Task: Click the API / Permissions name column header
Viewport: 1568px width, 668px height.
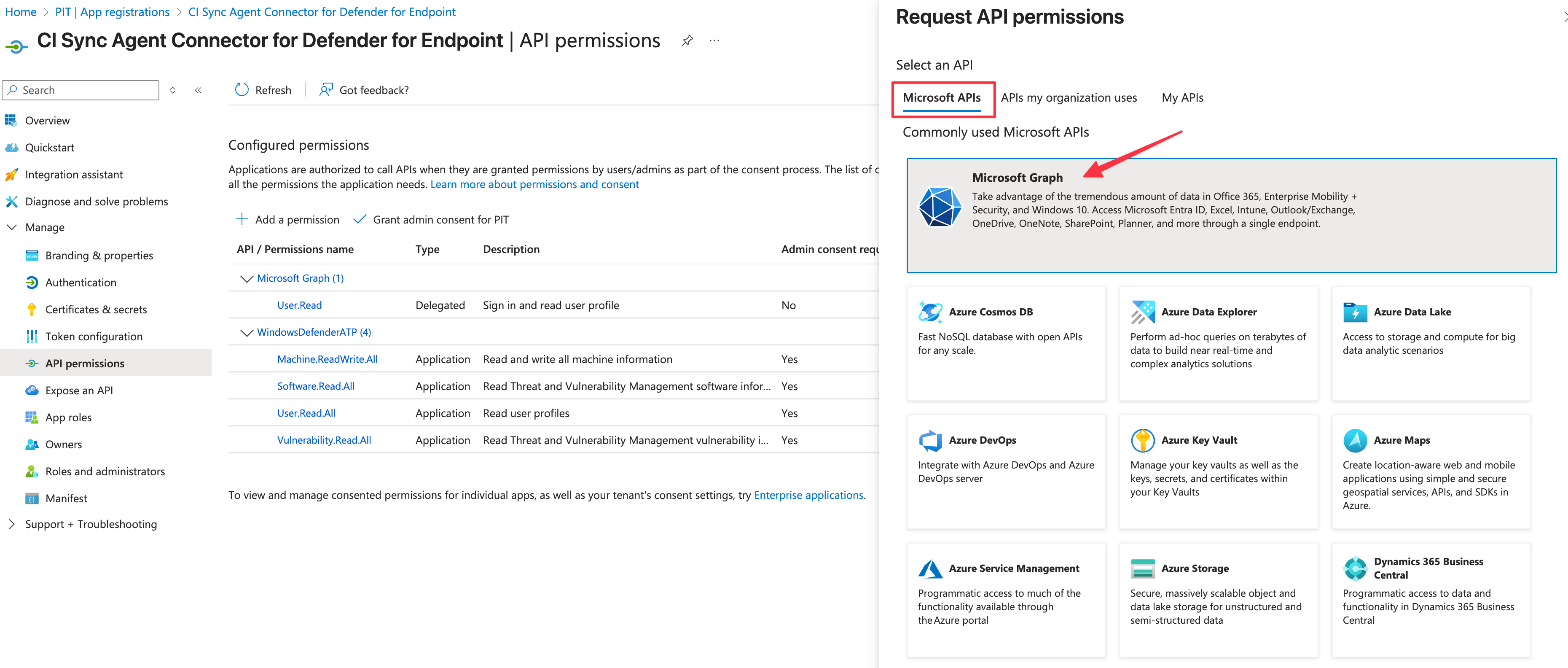Action: coord(295,250)
